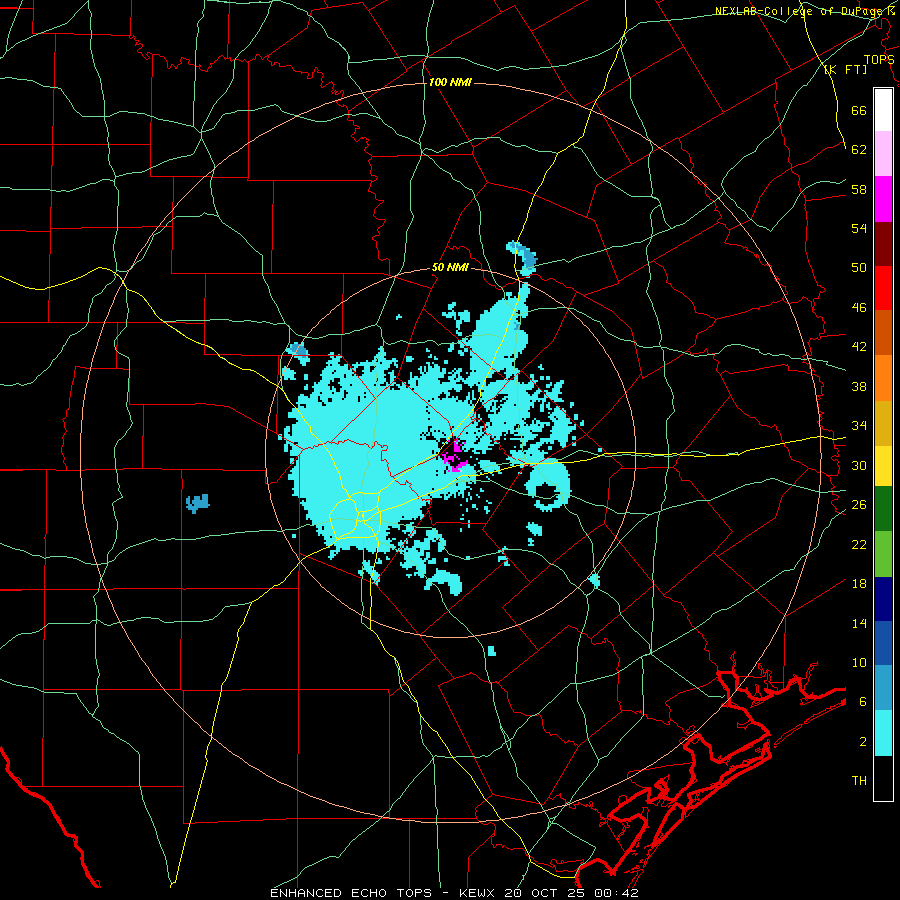Click the light pink legend swatch
This screenshot has width=900, height=900.
point(883,153)
